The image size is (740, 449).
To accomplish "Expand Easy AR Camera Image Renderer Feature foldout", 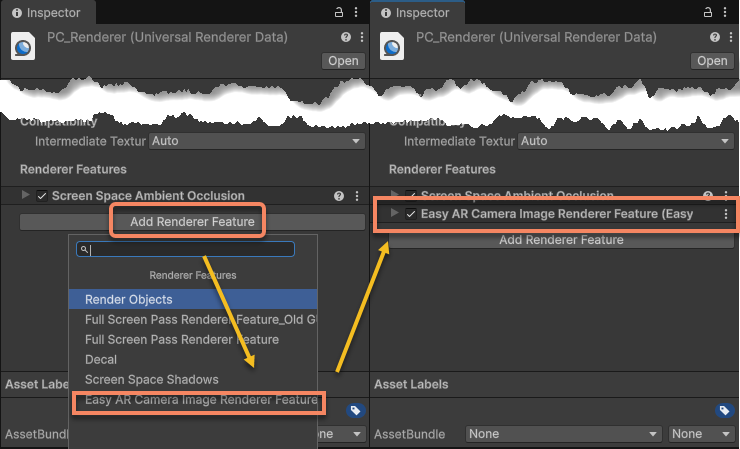I will click(x=395, y=213).
